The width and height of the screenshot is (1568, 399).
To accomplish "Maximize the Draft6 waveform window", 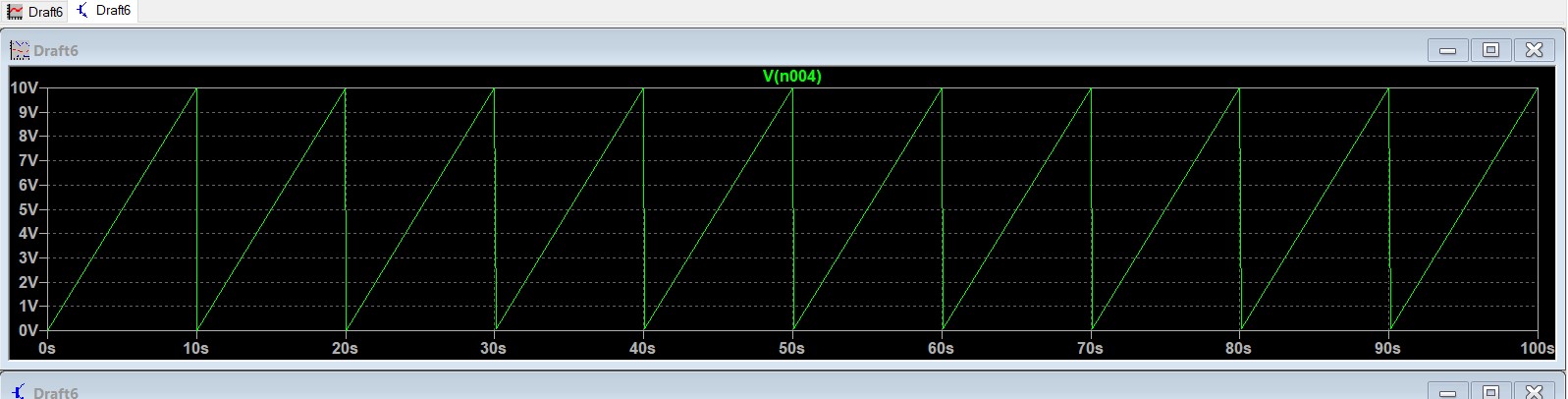I will [1490, 50].
